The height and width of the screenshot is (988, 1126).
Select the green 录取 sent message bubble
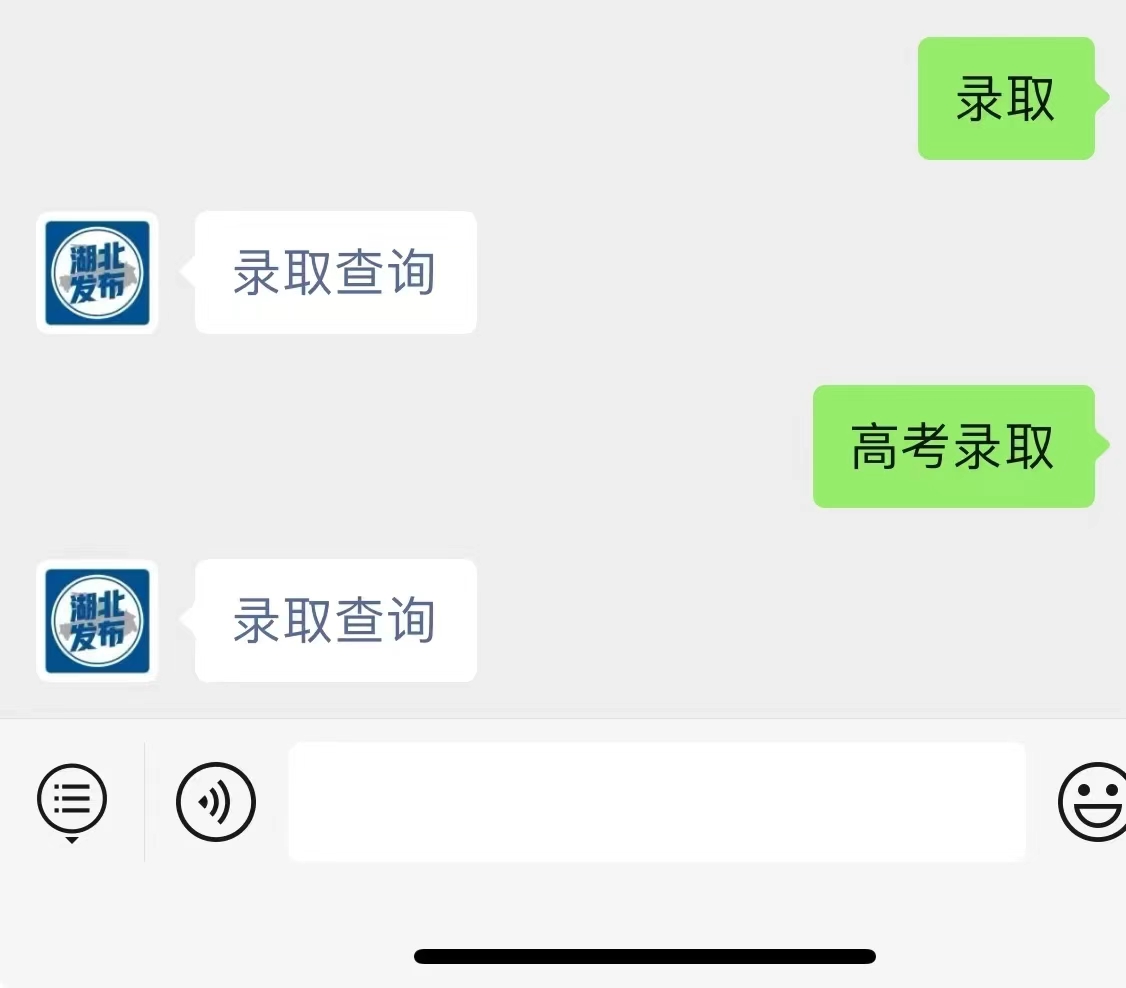click(x=1006, y=98)
